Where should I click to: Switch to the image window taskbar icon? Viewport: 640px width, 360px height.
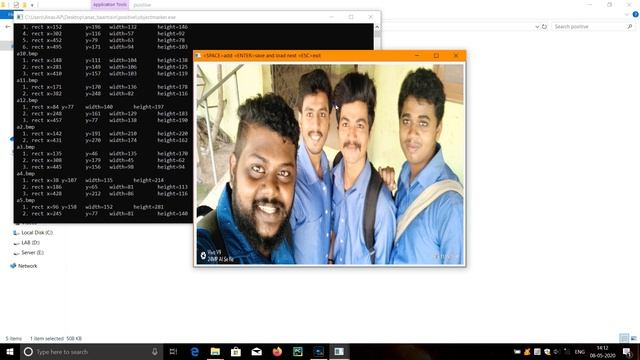(x=339, y=351)
